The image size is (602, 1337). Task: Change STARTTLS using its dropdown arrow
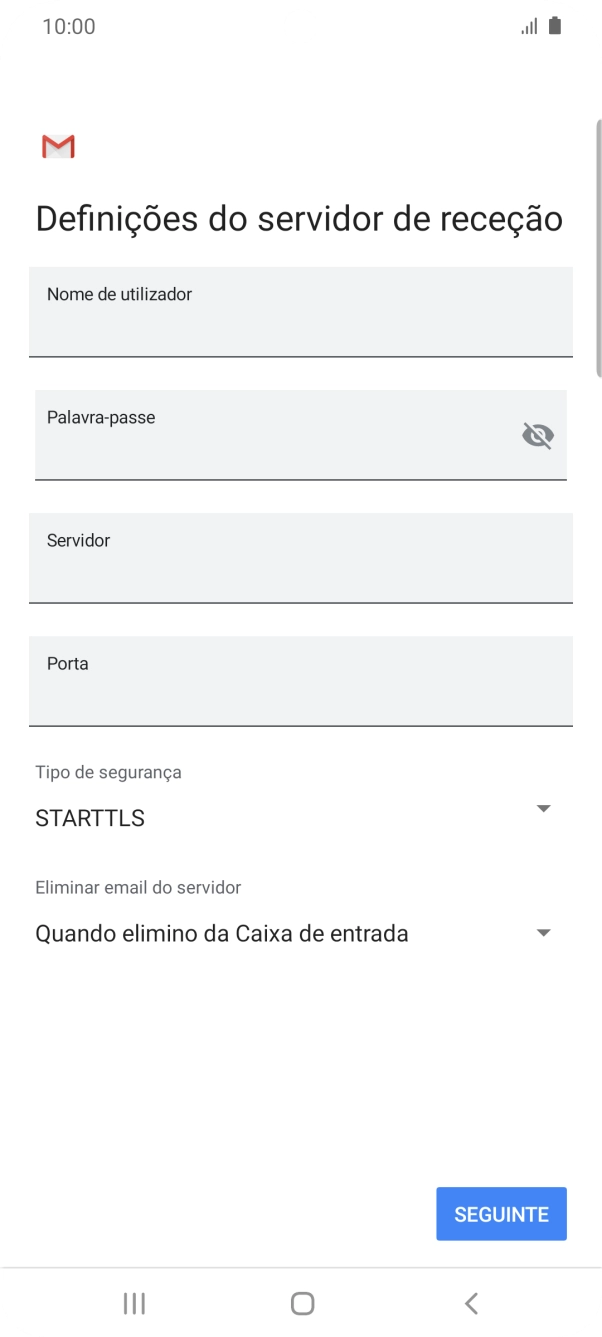543,808
